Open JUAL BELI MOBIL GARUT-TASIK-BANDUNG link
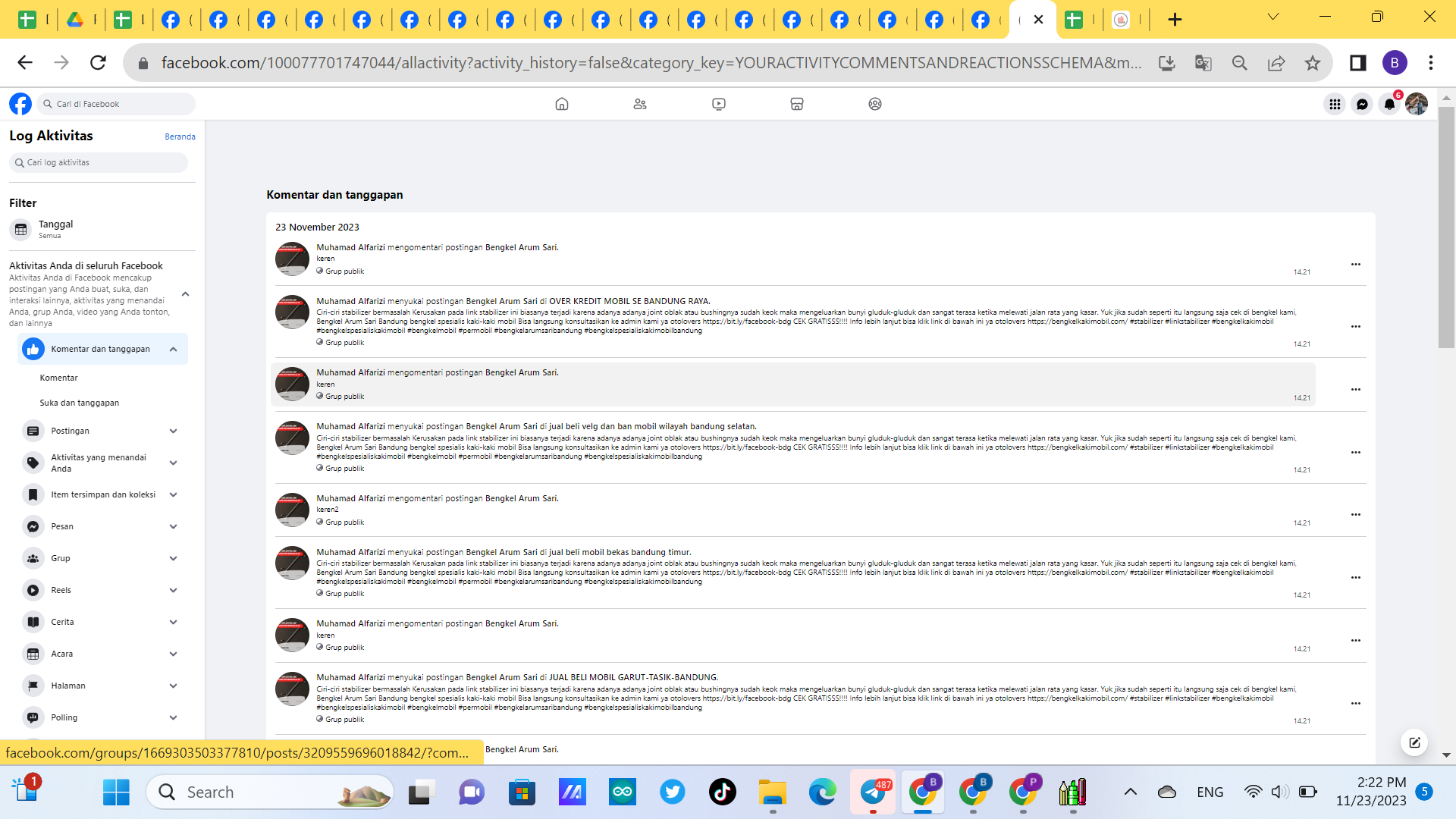Viewport: 1456px width, 819px height. (632, 678)
